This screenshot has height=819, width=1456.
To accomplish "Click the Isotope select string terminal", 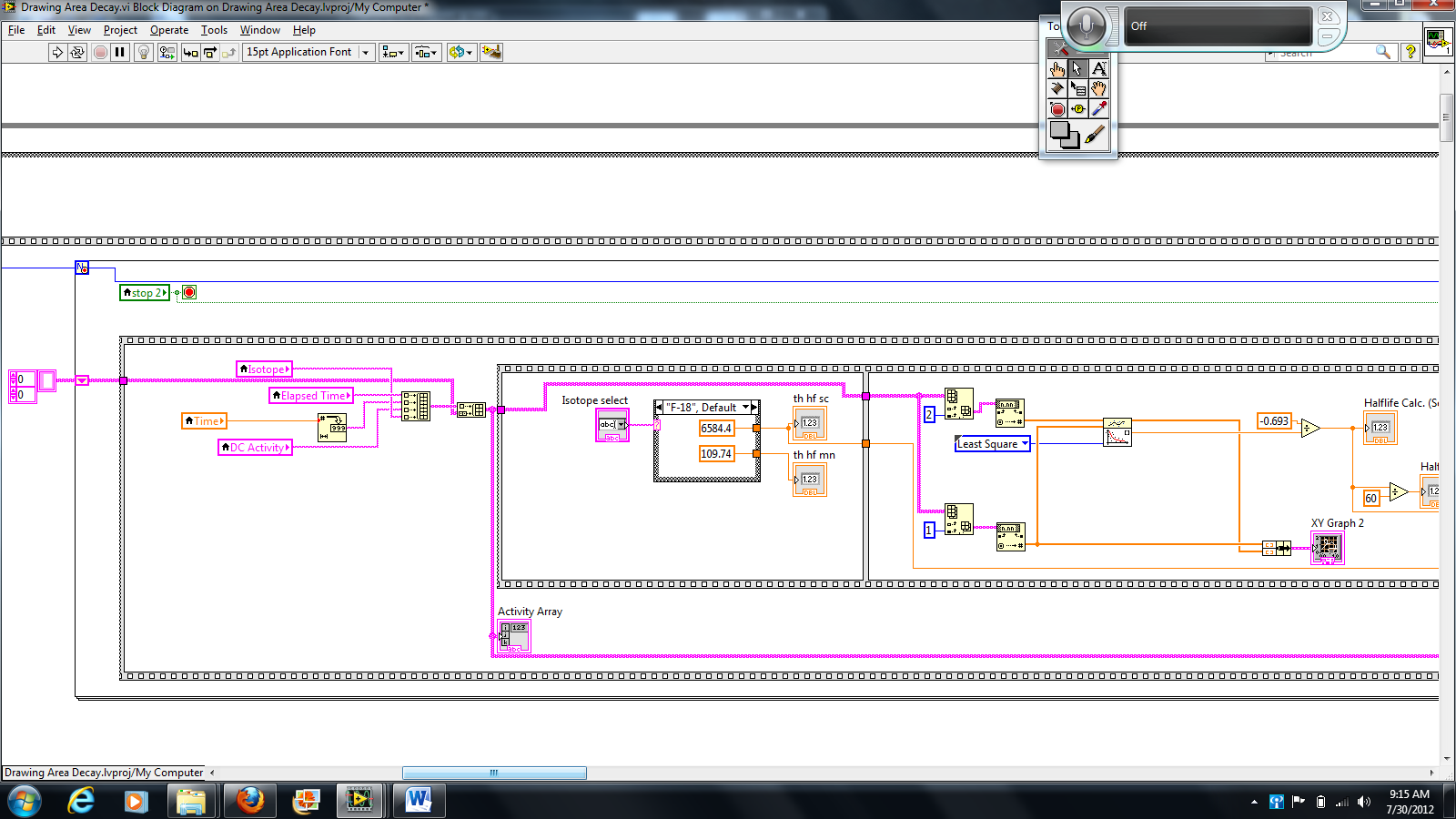I will [x=612, y=425].
